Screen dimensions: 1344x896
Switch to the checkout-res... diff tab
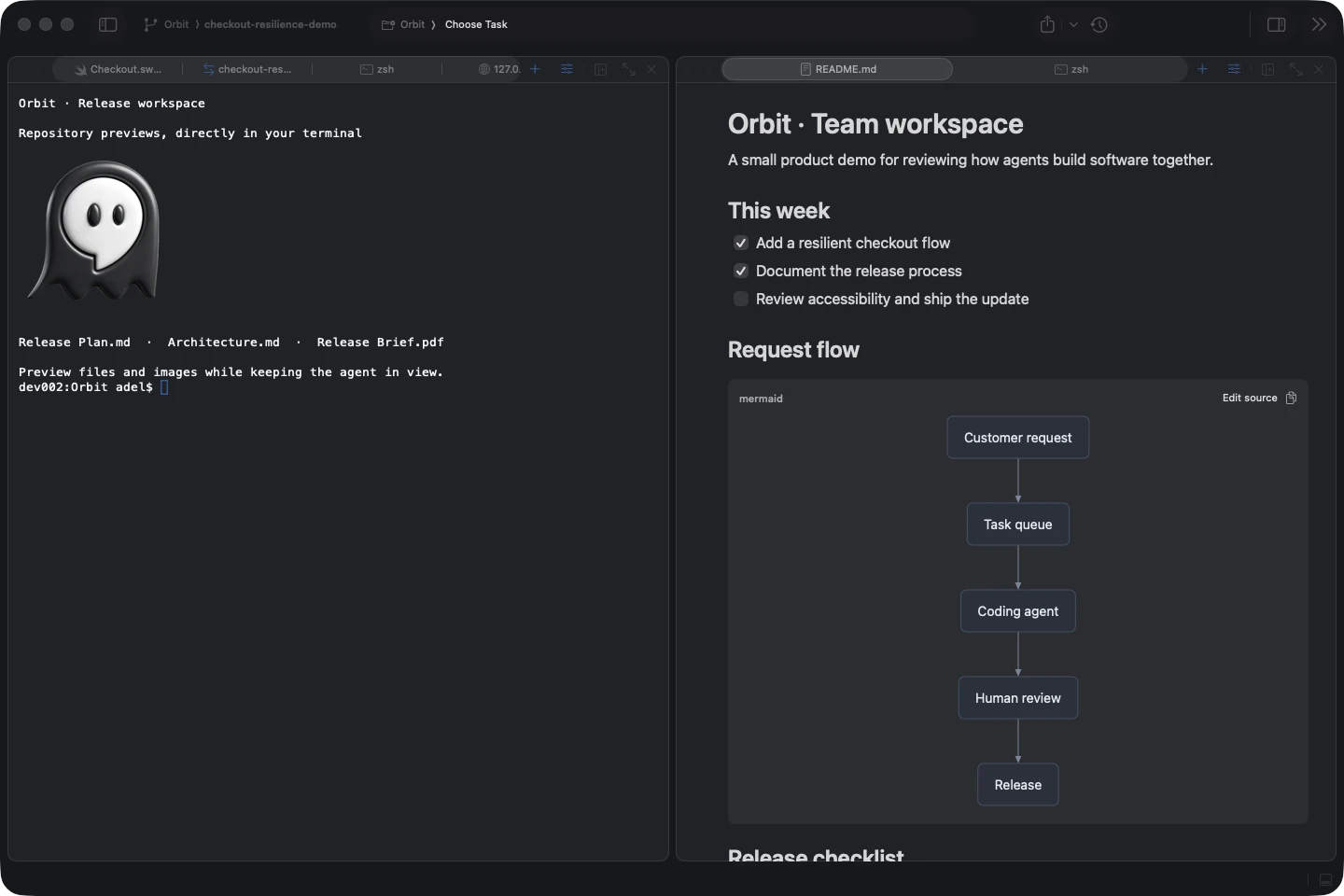tap(247, 69)
